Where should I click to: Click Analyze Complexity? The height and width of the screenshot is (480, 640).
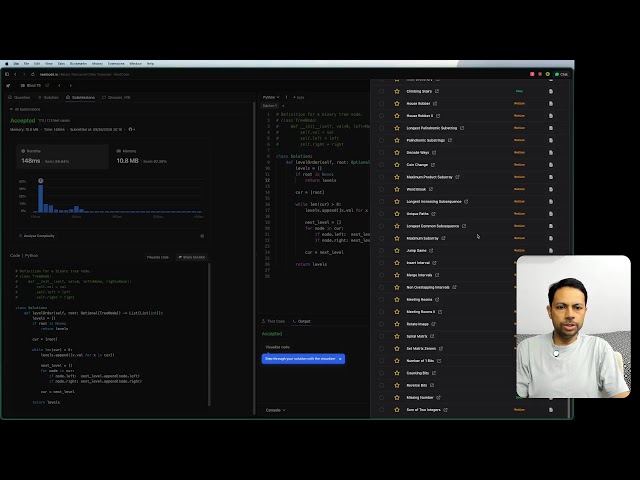[37, 236]
